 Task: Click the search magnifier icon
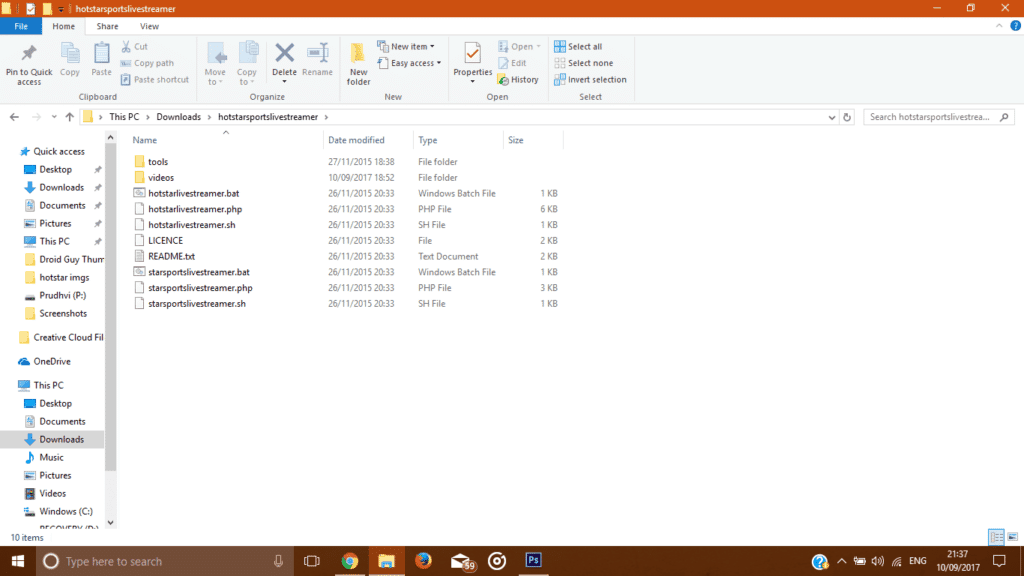point(1004,117)
